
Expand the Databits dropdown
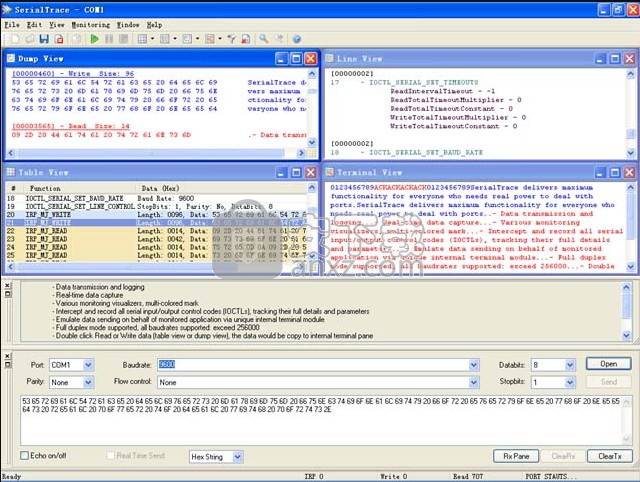point(570,365)
